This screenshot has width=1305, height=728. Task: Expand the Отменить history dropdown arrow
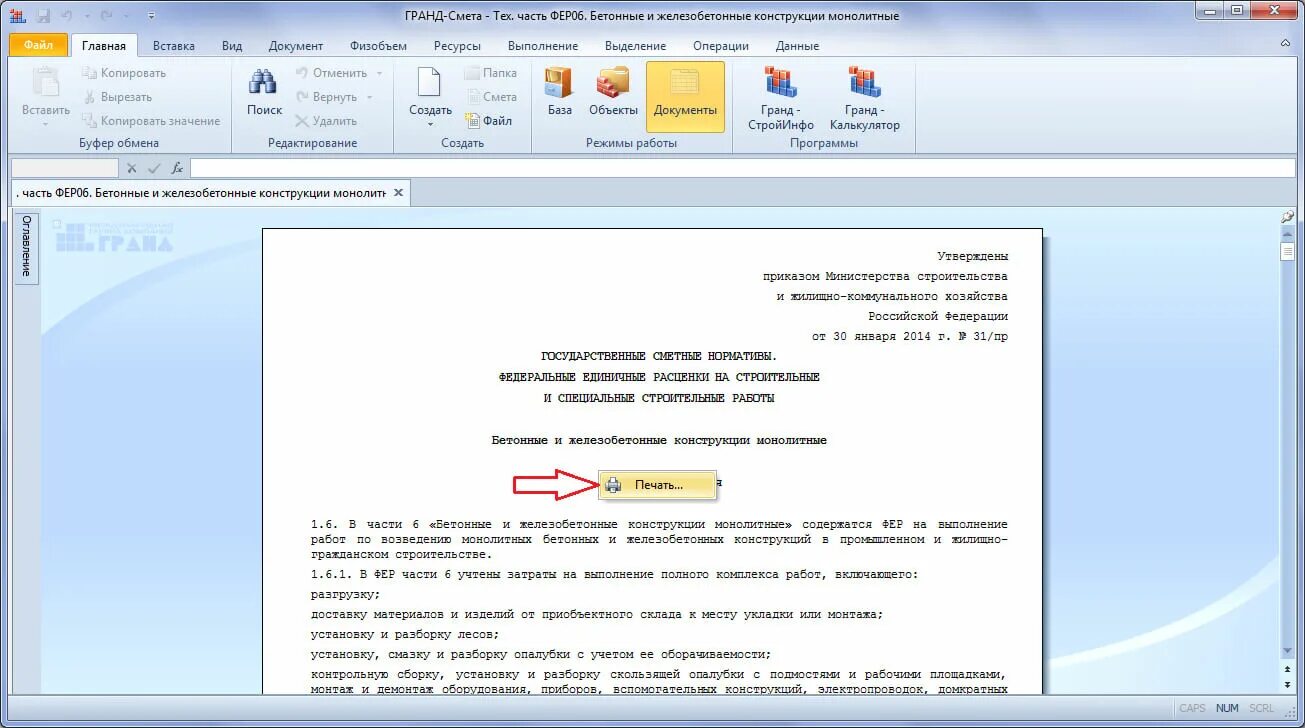click(x=379, y=73)
